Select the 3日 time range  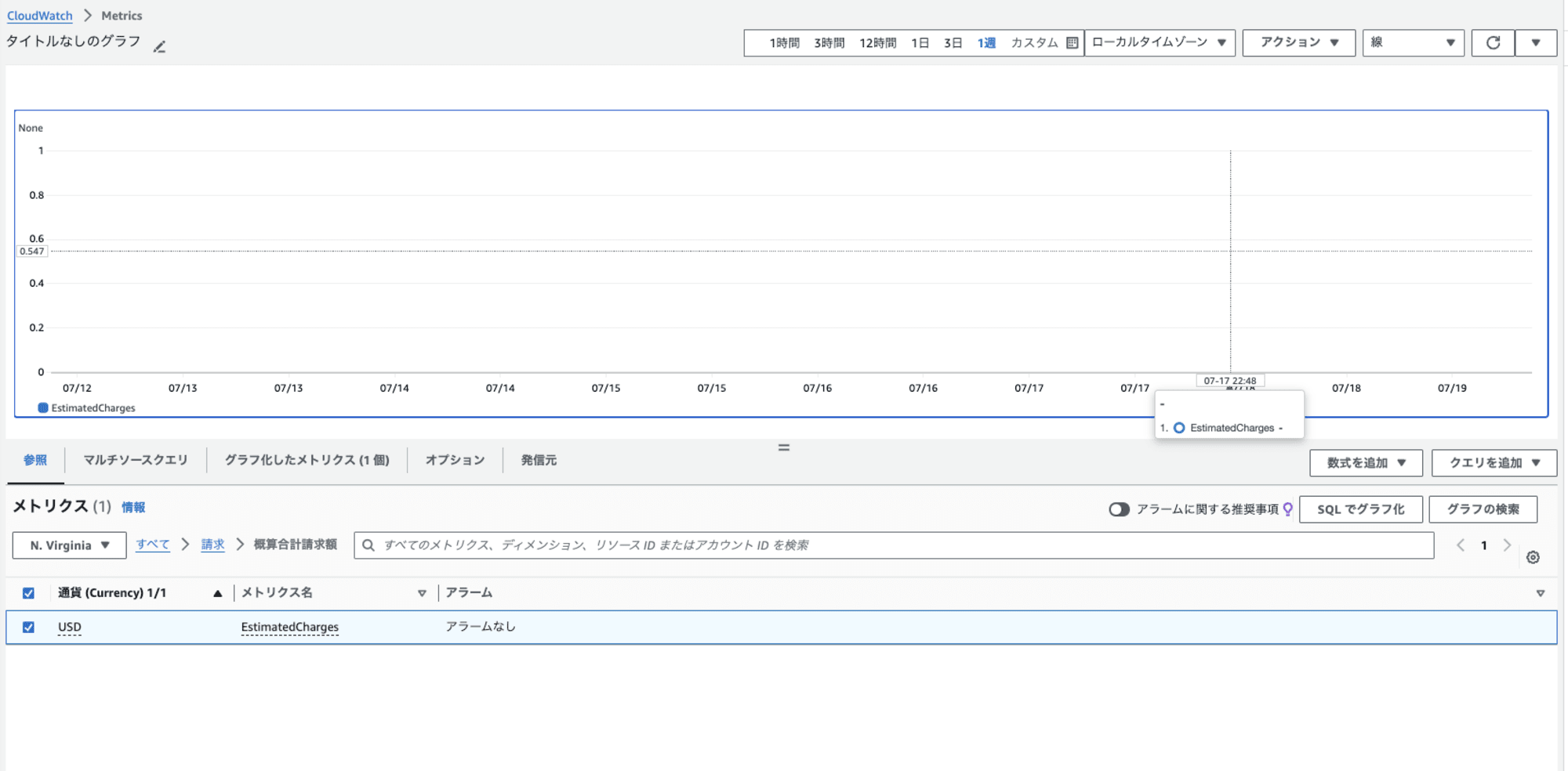click(953, 43)
